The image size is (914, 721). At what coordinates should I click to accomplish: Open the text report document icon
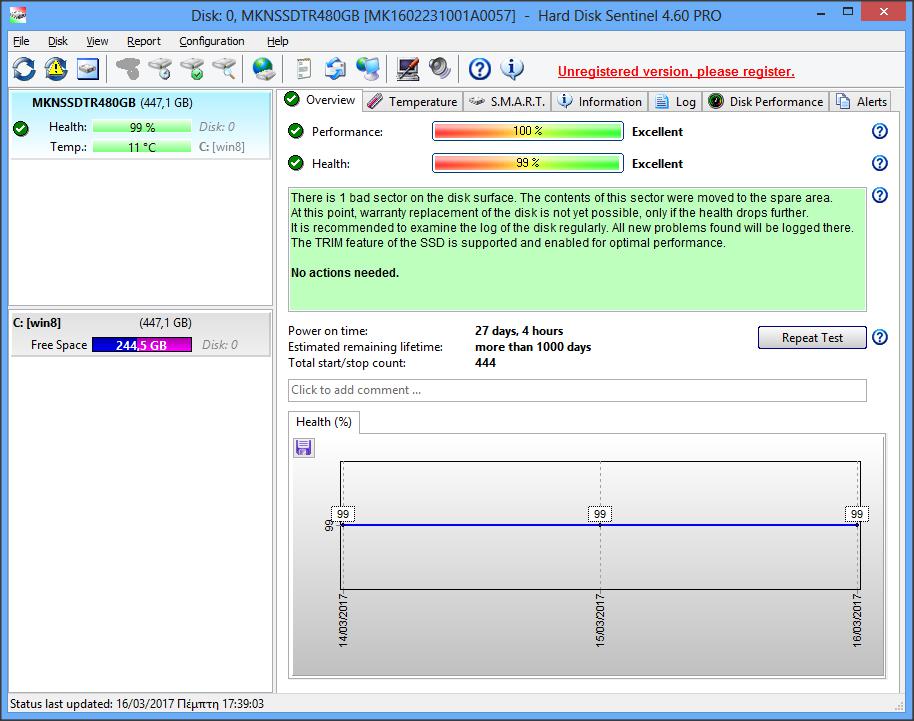tap(304, 69)
